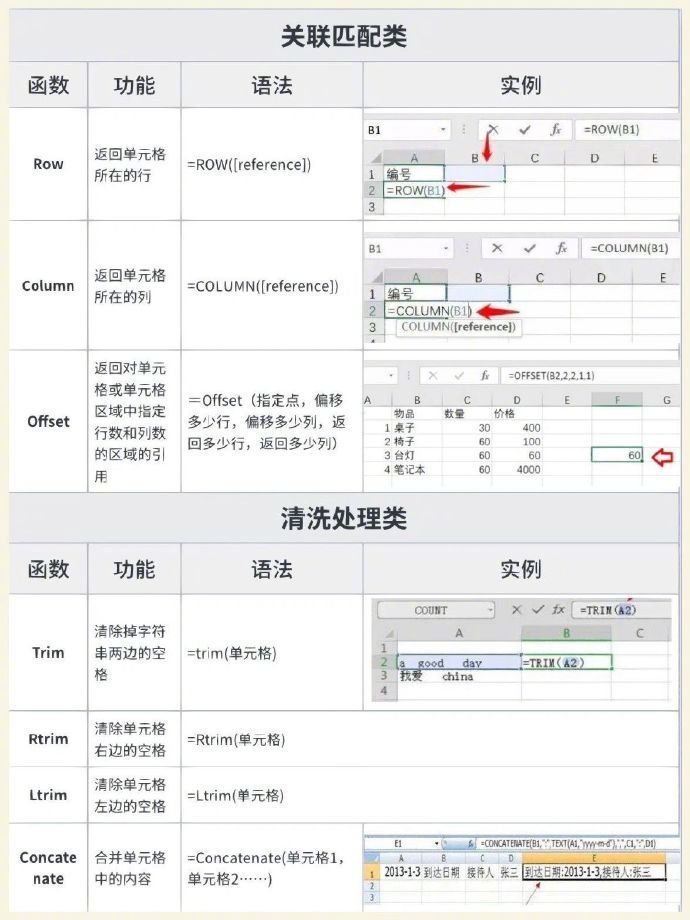Click the select-all corner in the ROW example sheet

pos(375,158)
